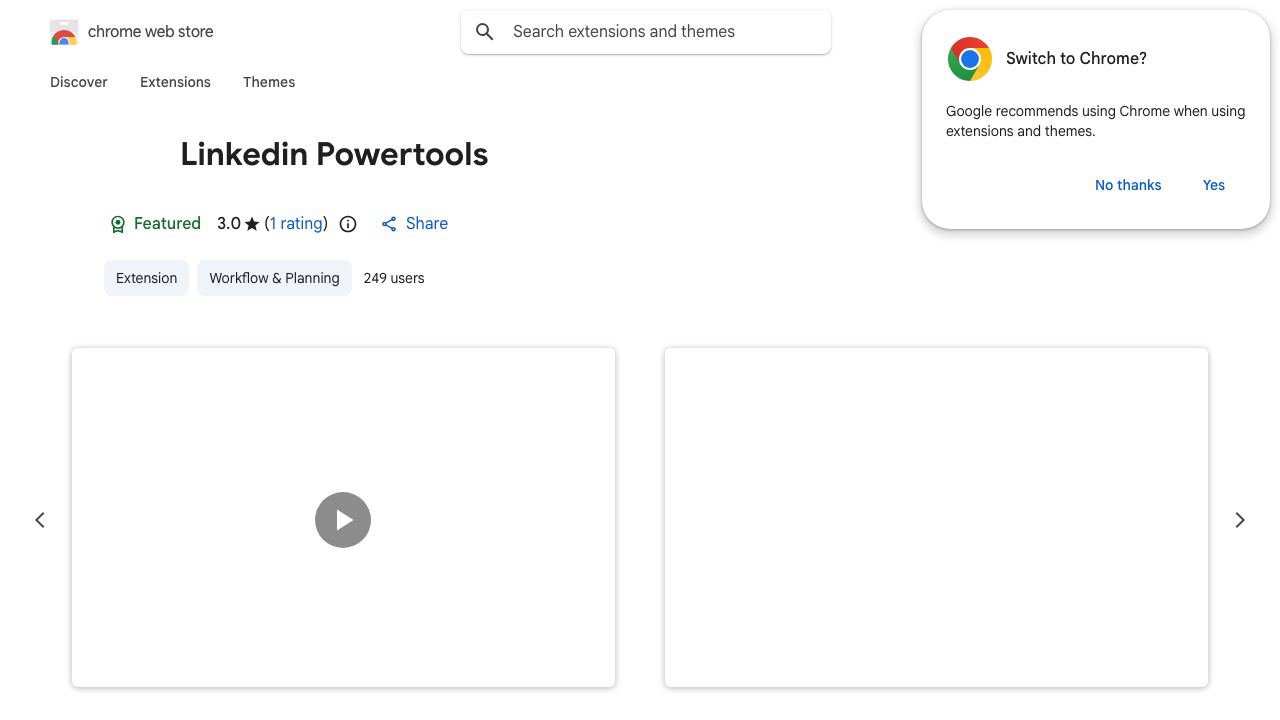Dismiss popup with No thanks

click(x=1128, y=185)
